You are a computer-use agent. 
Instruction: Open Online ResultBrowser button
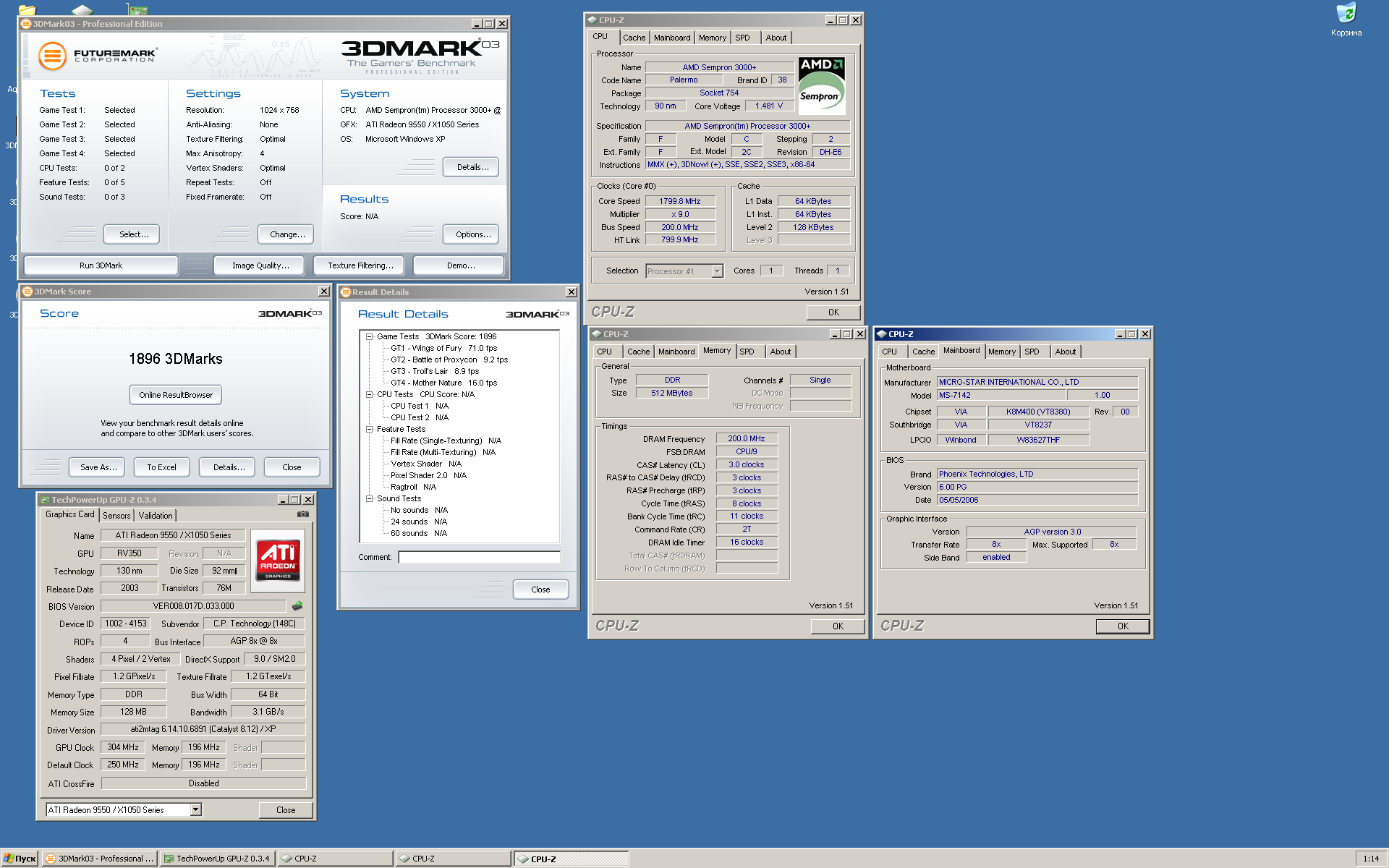pos(176,395)
